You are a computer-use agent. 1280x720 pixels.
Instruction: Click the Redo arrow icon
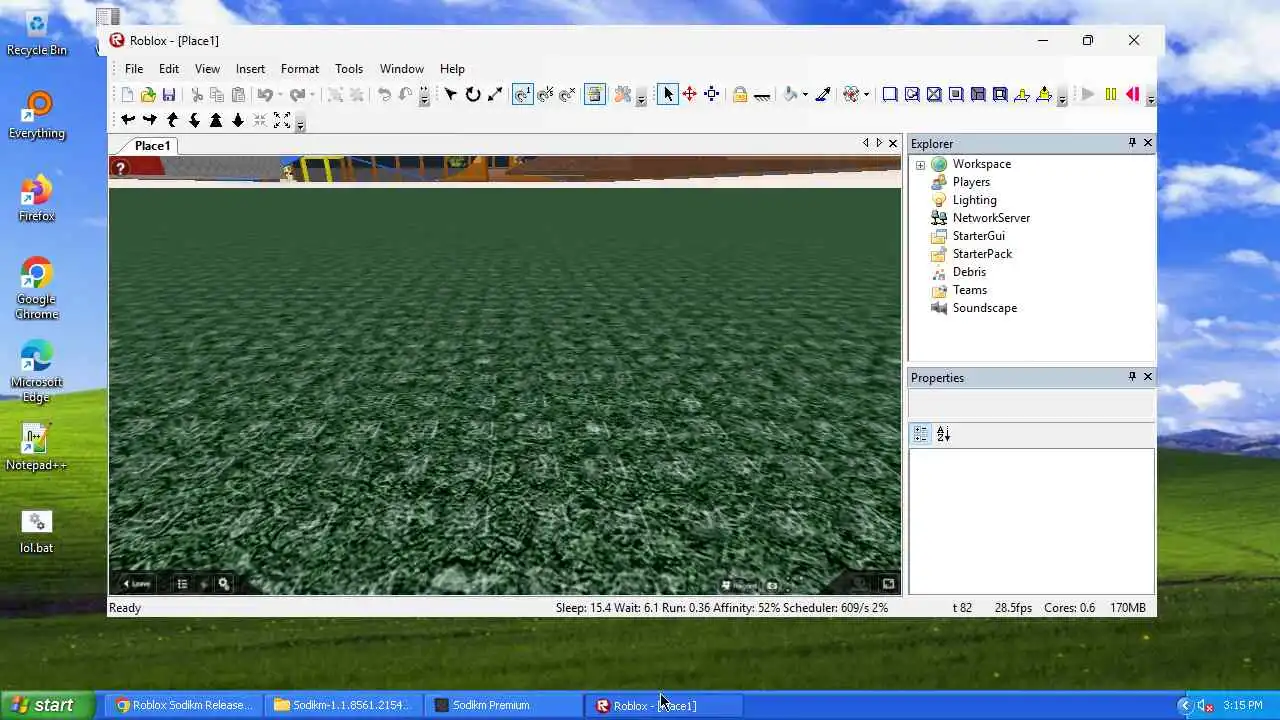point(297,95)
